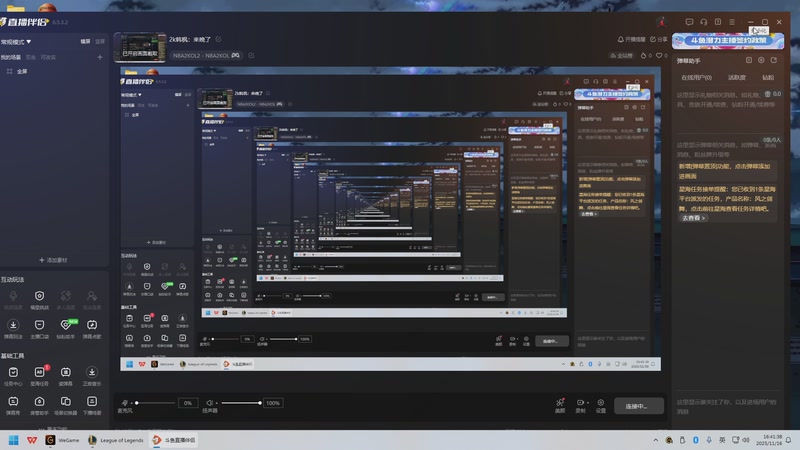This screenshot has width=800, height=450.
Task: Edit the stream title pencil icon
Action: 218,39
